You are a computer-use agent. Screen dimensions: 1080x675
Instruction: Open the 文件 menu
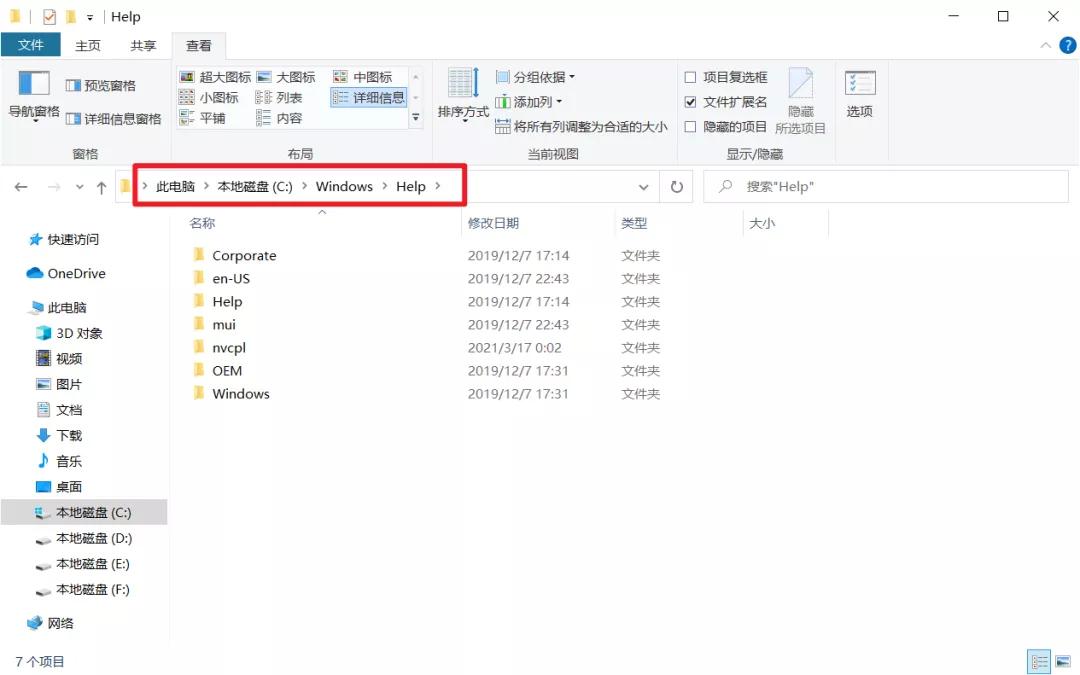click(31, 44)
